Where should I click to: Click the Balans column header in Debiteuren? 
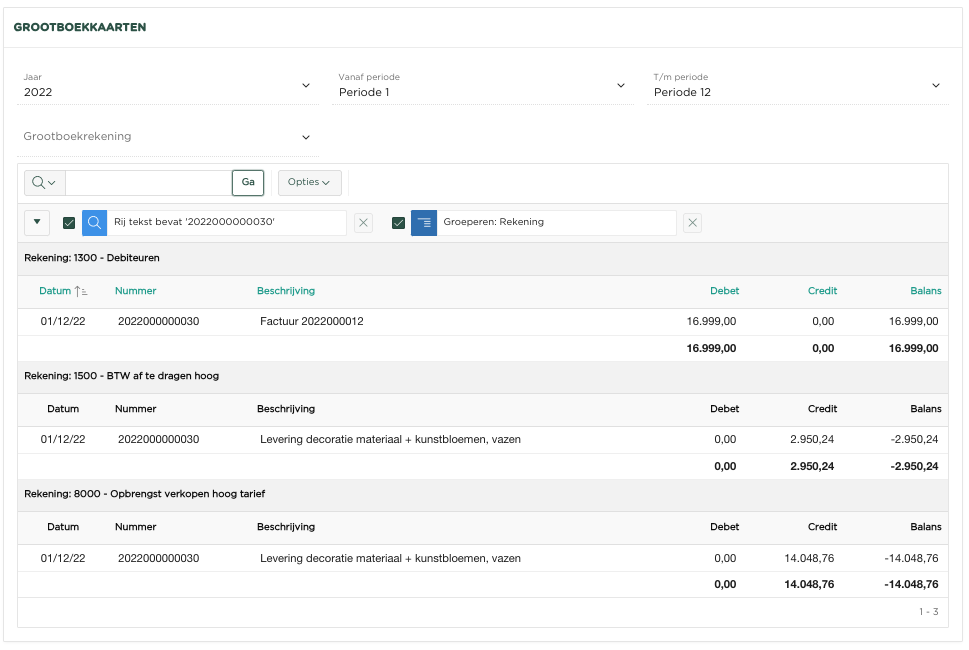pyautogui.click(x=925, y=291)
